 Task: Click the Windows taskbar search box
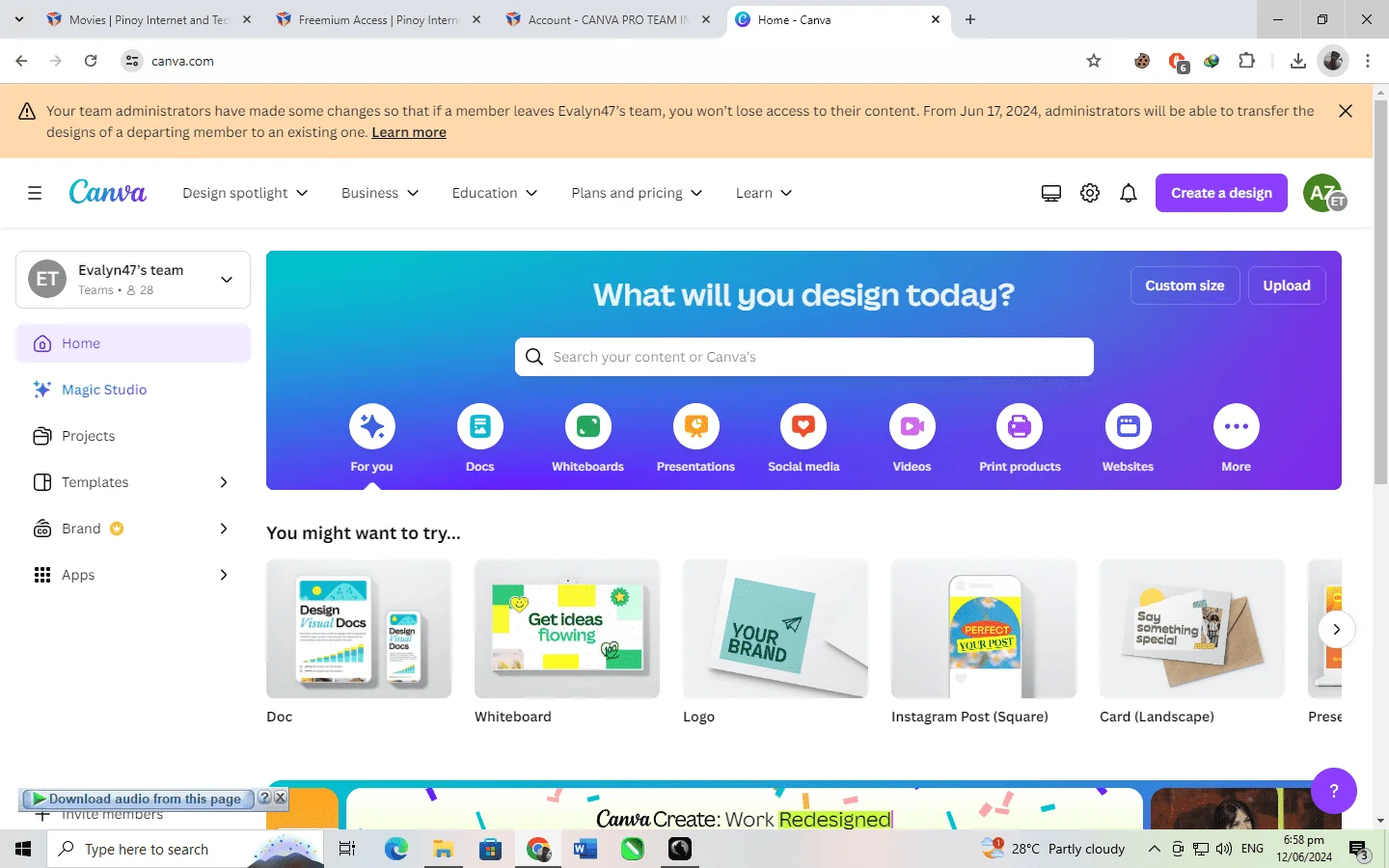tap(185, 849)
